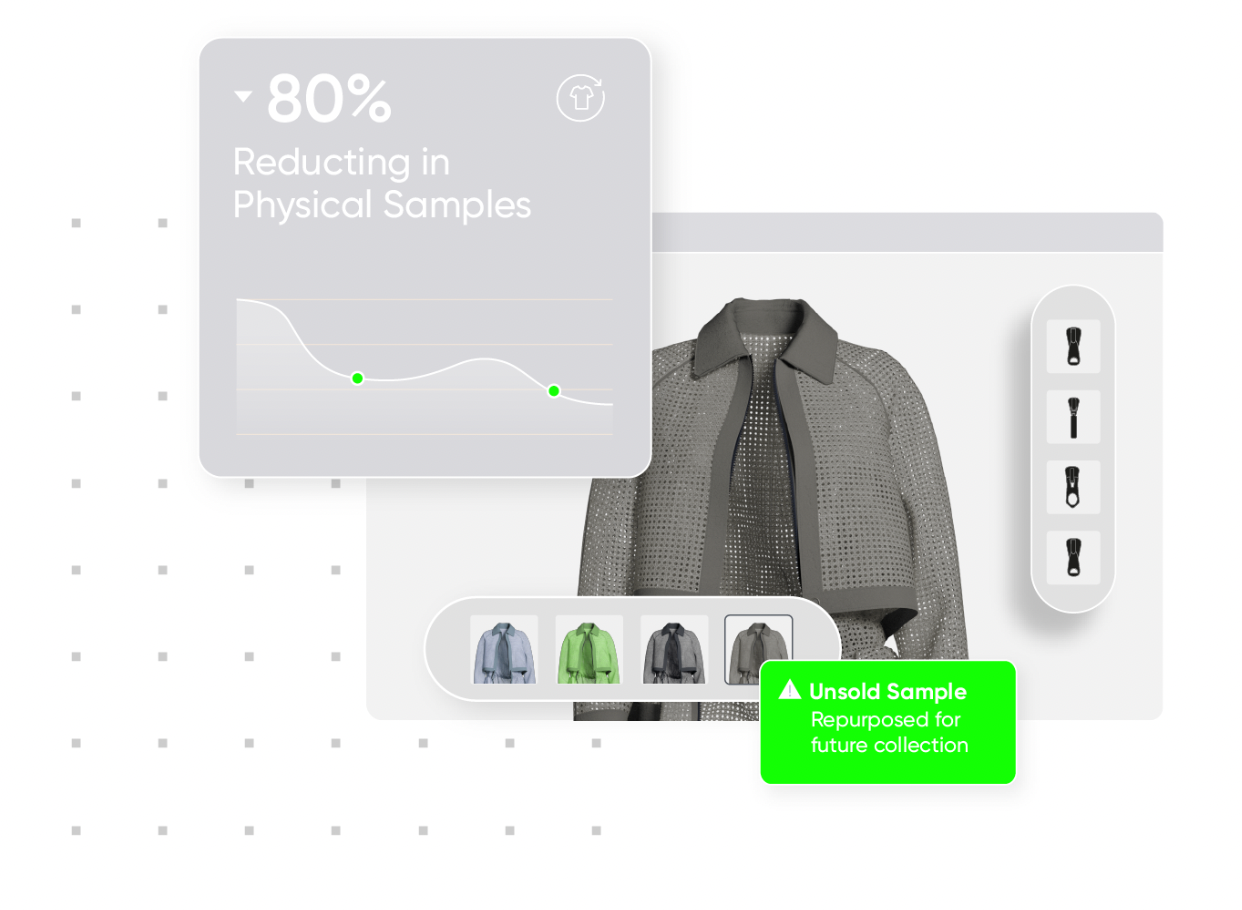Click the recycle garment icon
The height and width of the screenshot is (910, 1242).
581,98
